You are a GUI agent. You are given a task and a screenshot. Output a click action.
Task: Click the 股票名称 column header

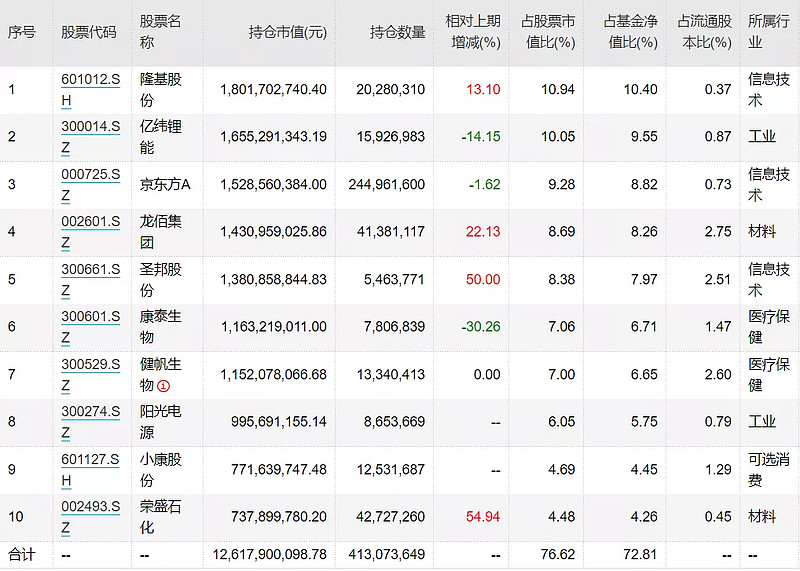coord(160,32)
